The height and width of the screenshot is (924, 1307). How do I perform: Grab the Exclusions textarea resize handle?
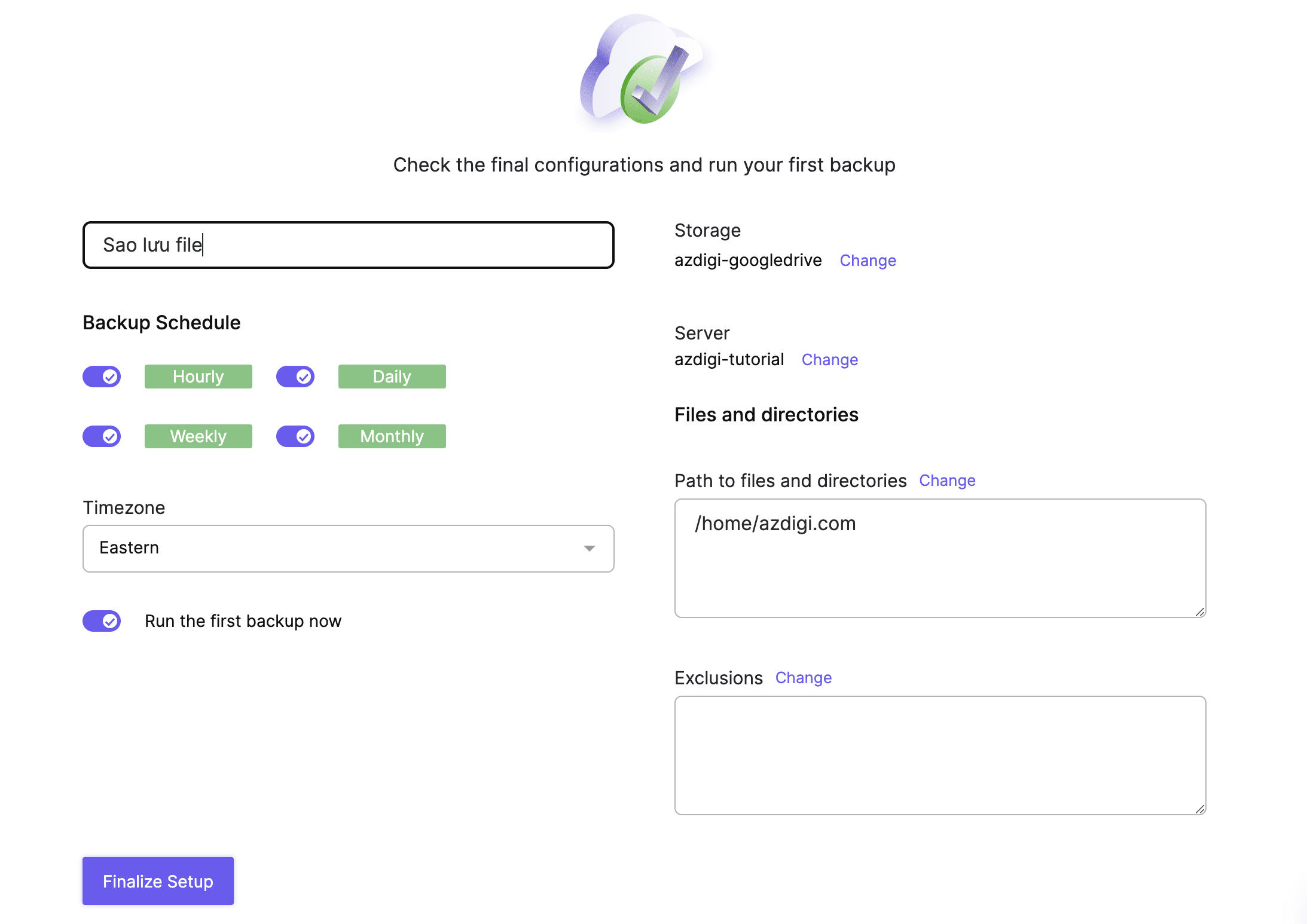tap(1200, 809)
